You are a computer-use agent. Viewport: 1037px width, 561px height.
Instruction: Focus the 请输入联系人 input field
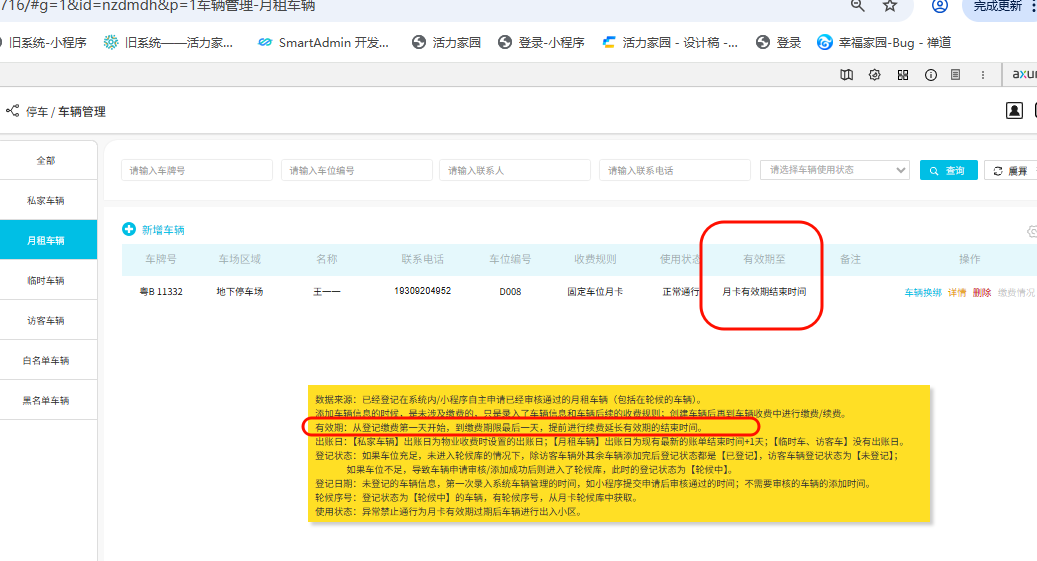pyautogui.click(x=515, y=170)
